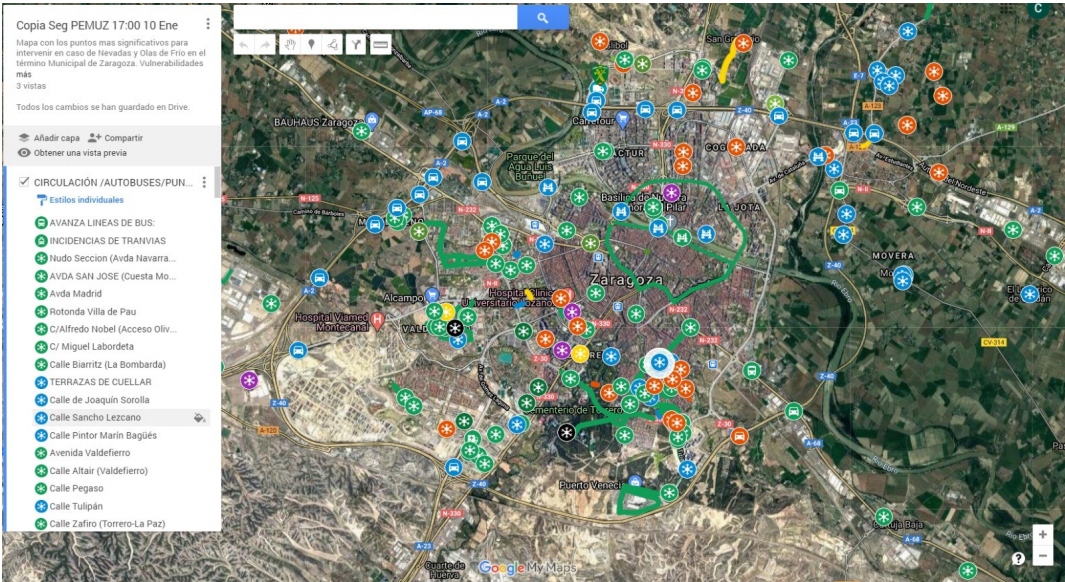Click the undo arrow in map toolbar
1065x582 pixels.
coord(245,45)
